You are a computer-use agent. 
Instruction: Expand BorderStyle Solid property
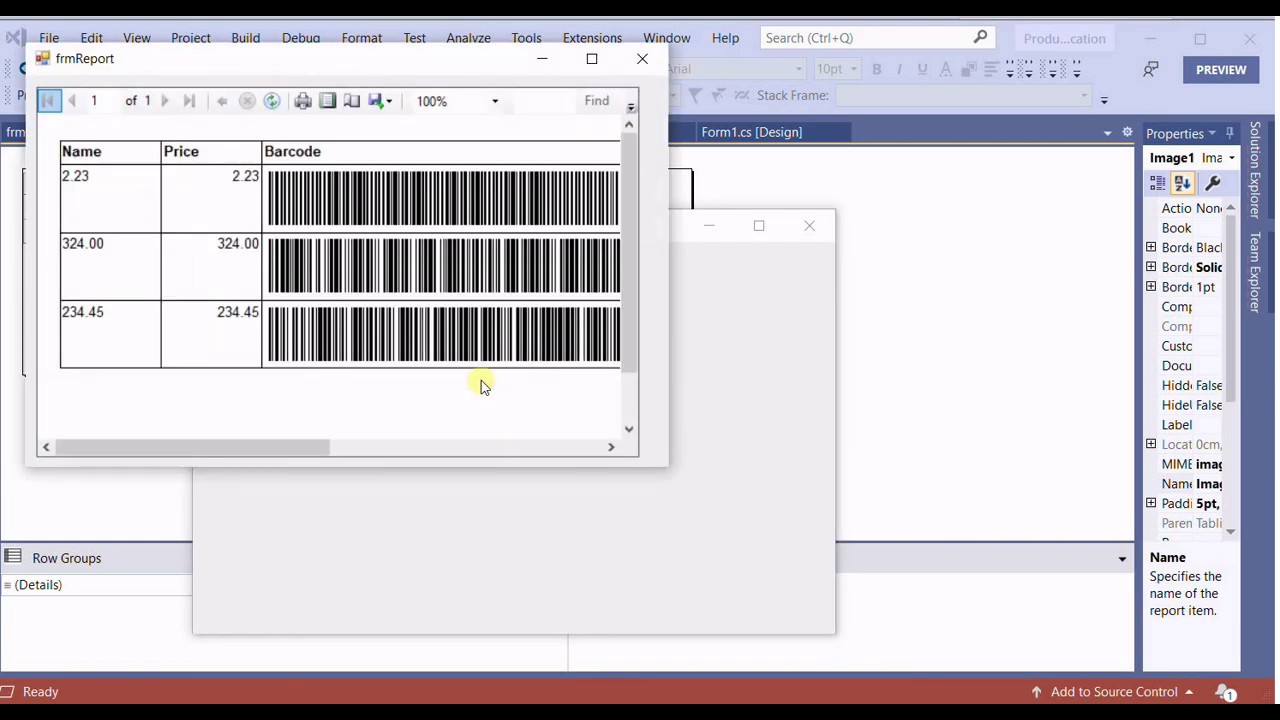click(x=1151, y=267)
